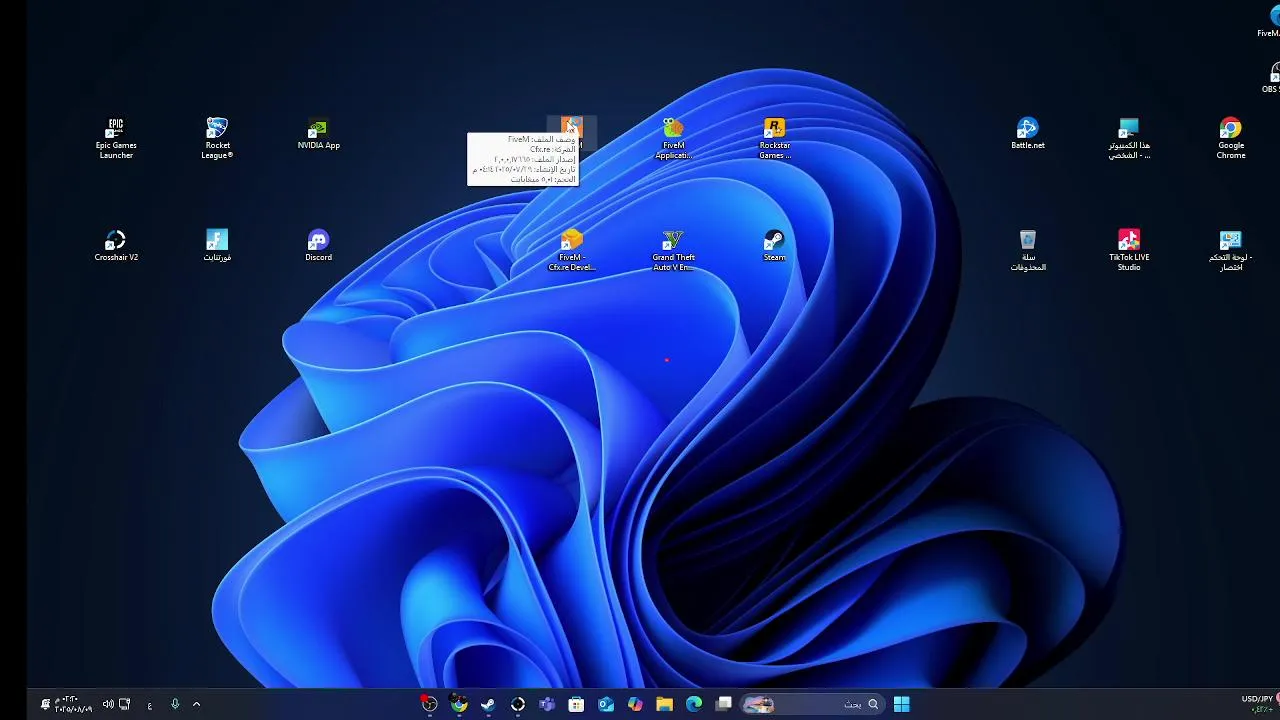Viewport: 1280px width, 720px height.
Task: Switch to Chrome in the taskbar
Action: (x=459, y=704)
